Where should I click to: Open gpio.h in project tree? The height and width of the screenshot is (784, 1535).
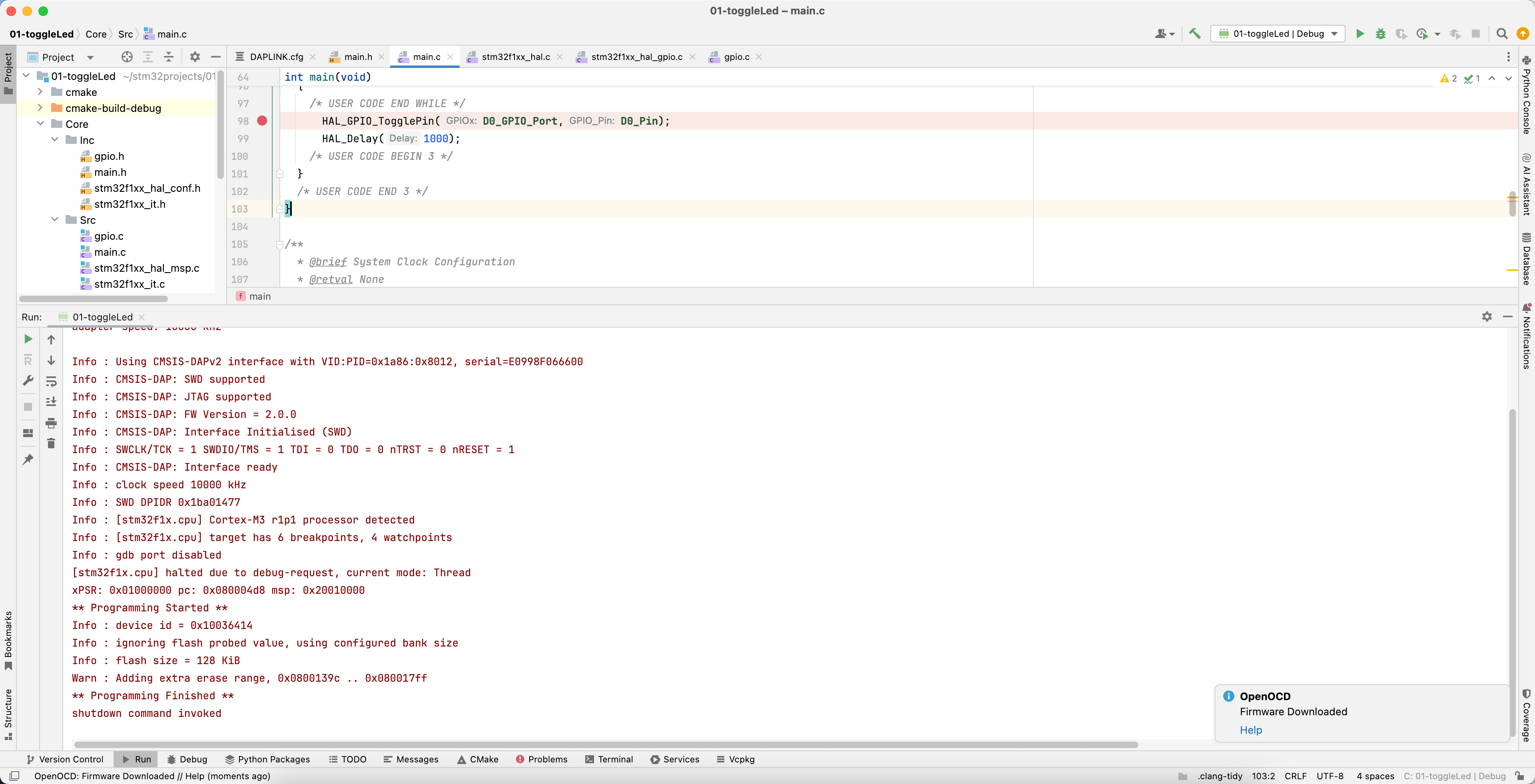click(x=109, y=156)
